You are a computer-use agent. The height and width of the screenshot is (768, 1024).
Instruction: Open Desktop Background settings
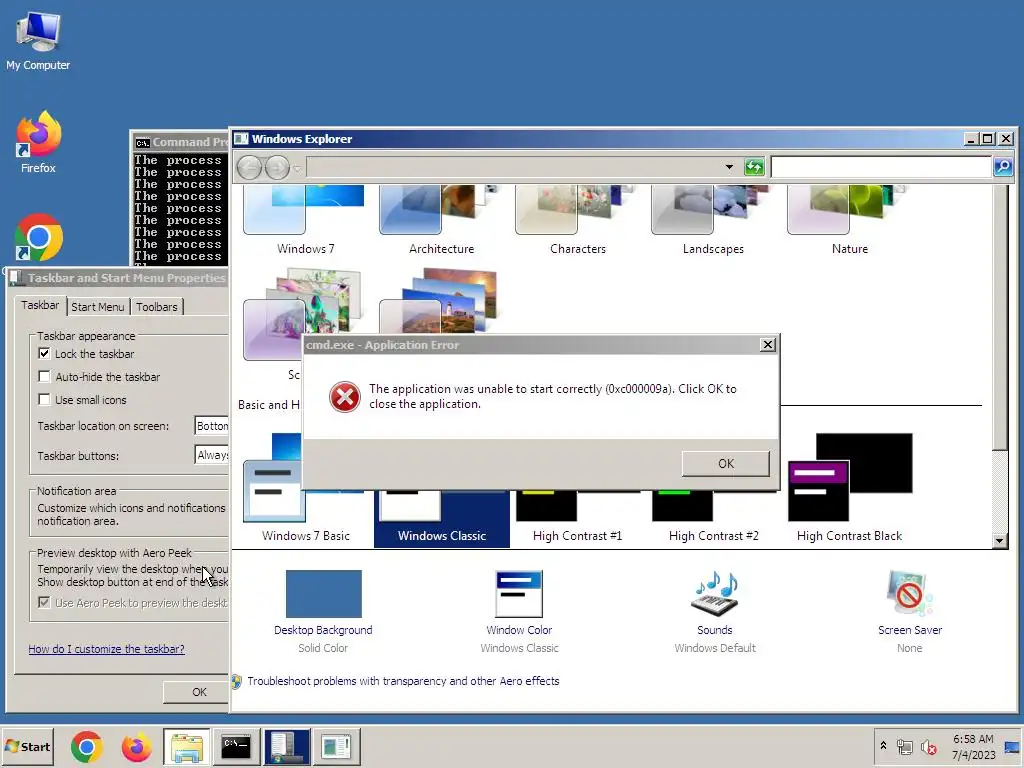[x=323, y=611]
